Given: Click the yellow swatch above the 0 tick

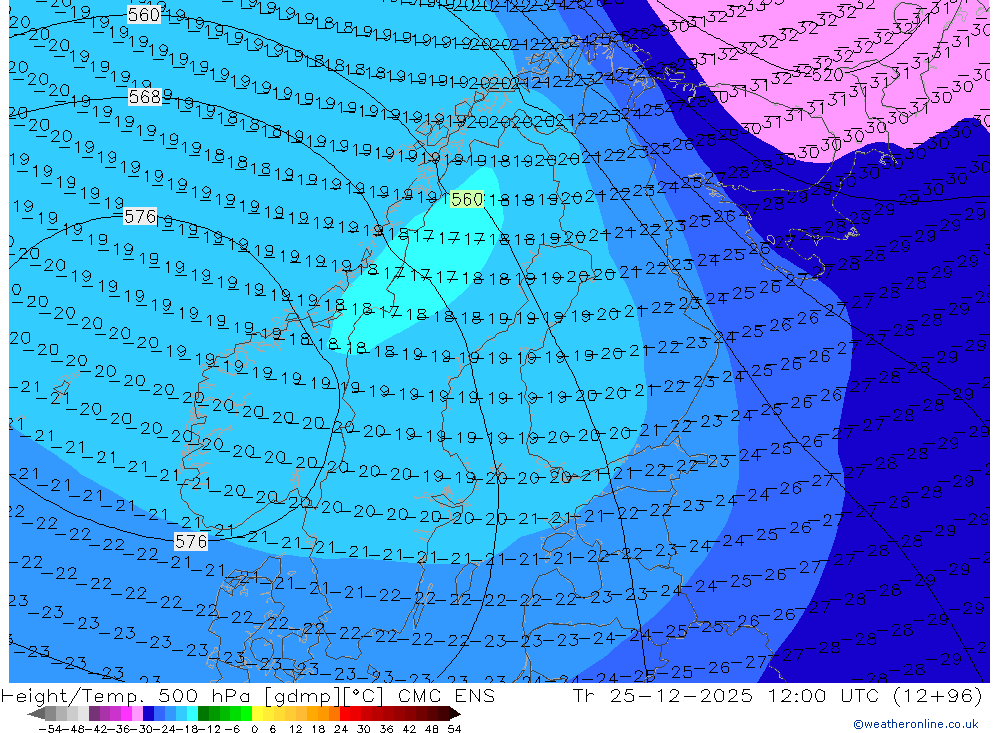Looking at the screenshot, I should pyautogui.click(x=258, y=714).
